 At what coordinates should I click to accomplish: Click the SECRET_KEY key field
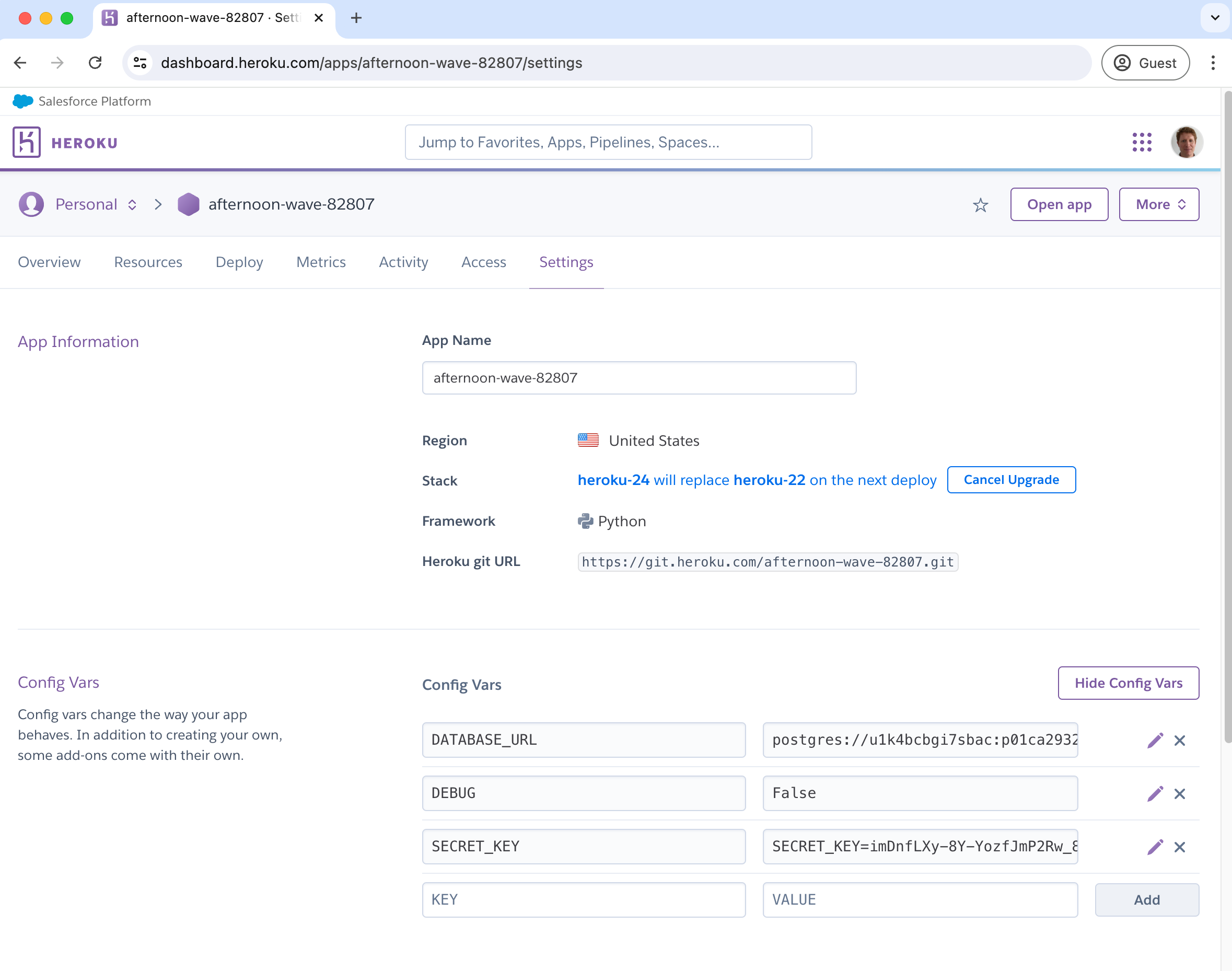pos(584,847)
